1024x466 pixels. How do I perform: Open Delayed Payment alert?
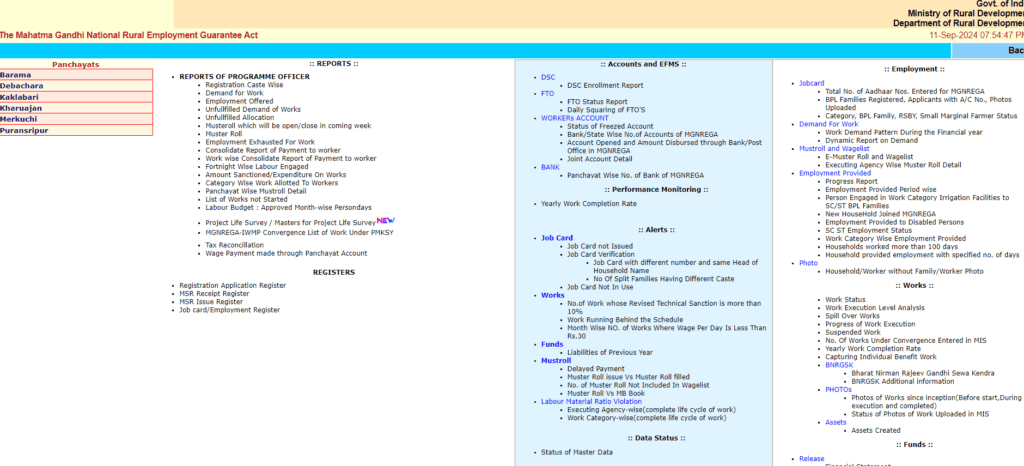click(596, 369)
